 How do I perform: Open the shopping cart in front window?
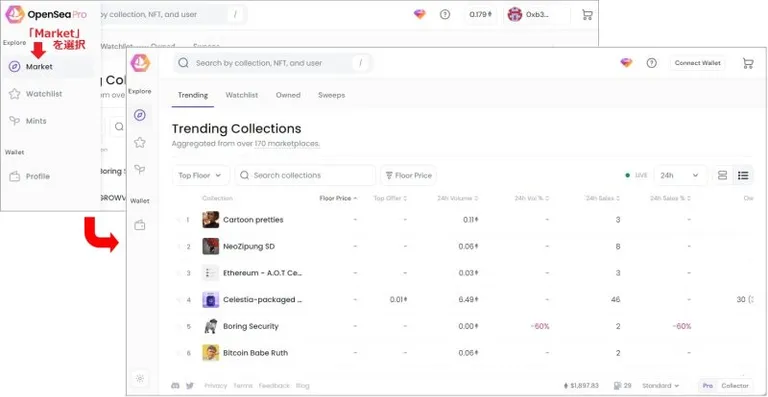pos(747,63)
